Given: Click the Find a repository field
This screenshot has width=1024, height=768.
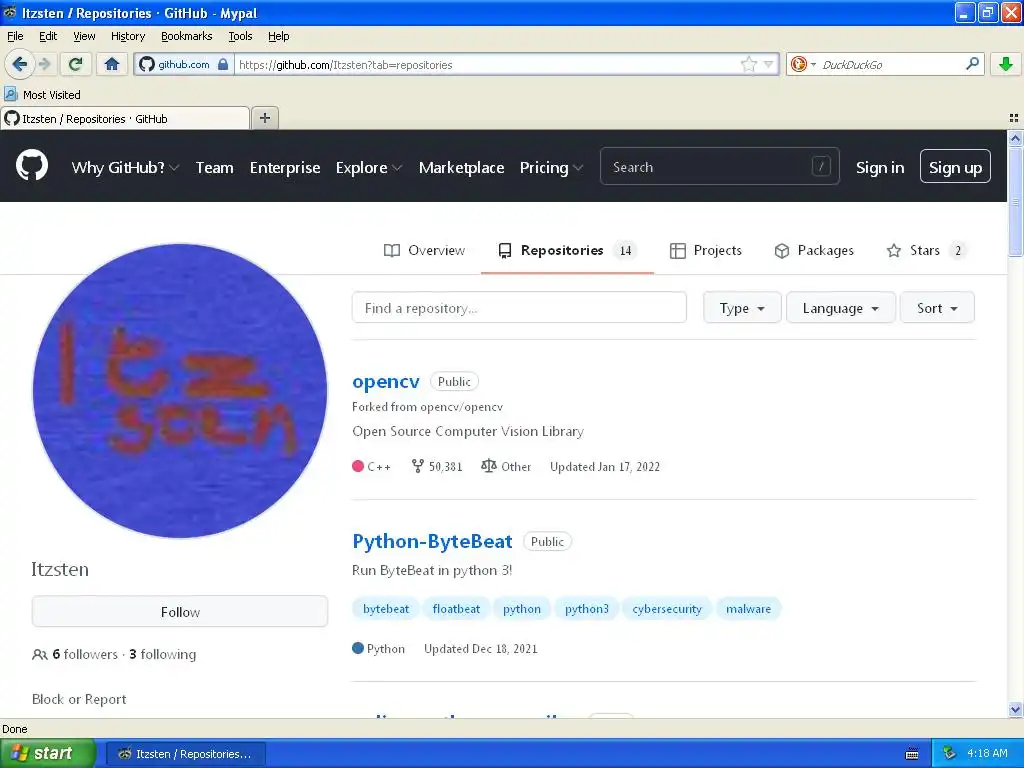Looking at the screenshot, I should click(x=519, y=308).
